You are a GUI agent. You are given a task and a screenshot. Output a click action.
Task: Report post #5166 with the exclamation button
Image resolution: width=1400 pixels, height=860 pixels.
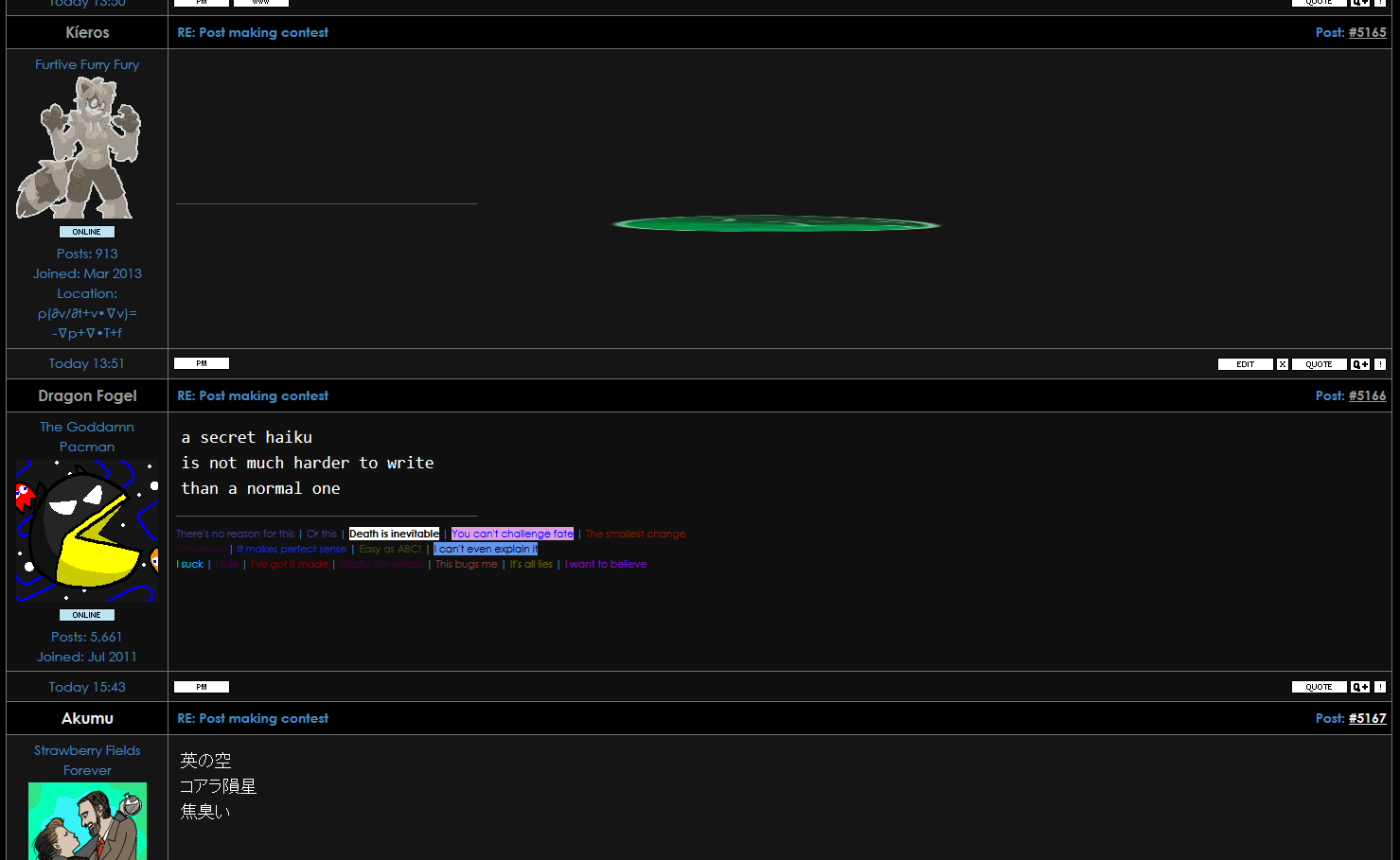1380,687
